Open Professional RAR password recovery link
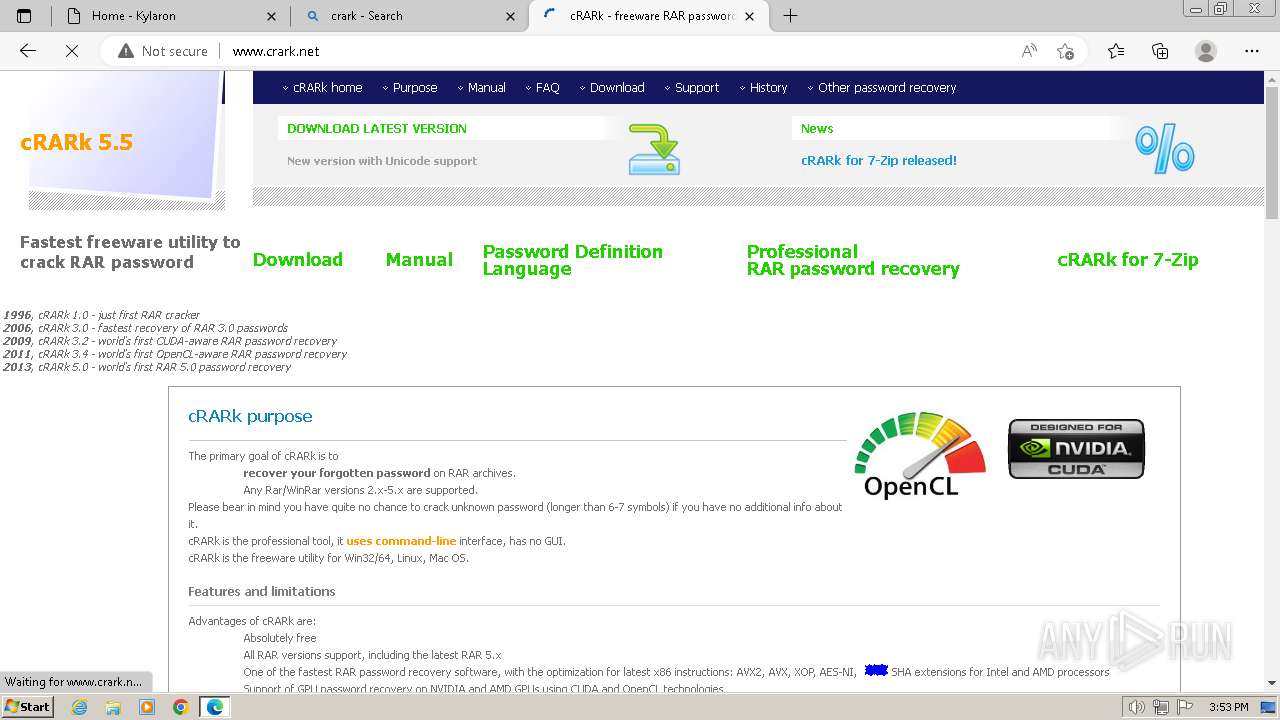The height and width of the screenshot is (720, 1280). click(853, 260)
